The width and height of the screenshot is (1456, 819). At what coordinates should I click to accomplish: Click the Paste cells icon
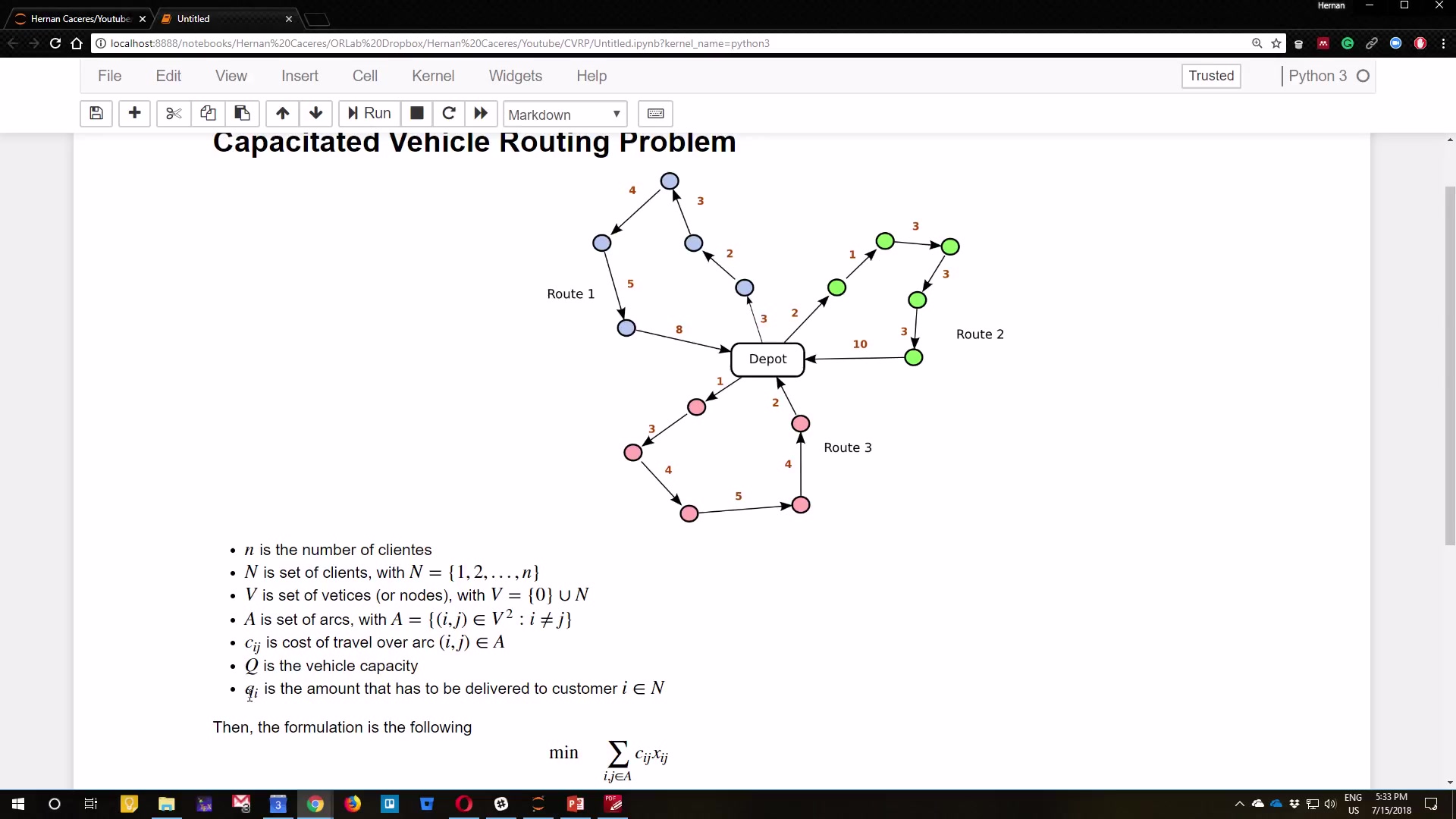tap(241, 113)
